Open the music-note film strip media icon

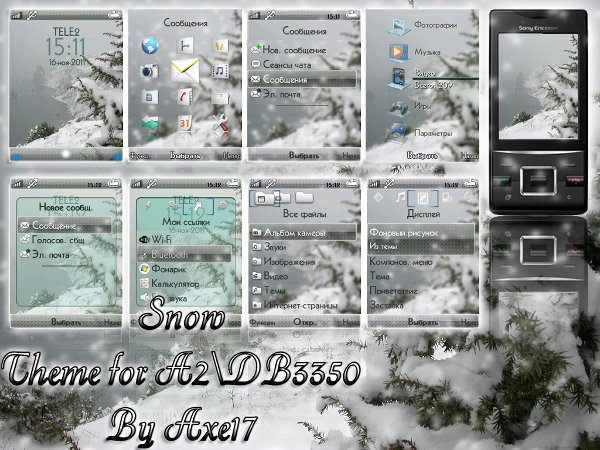[220, 71]
